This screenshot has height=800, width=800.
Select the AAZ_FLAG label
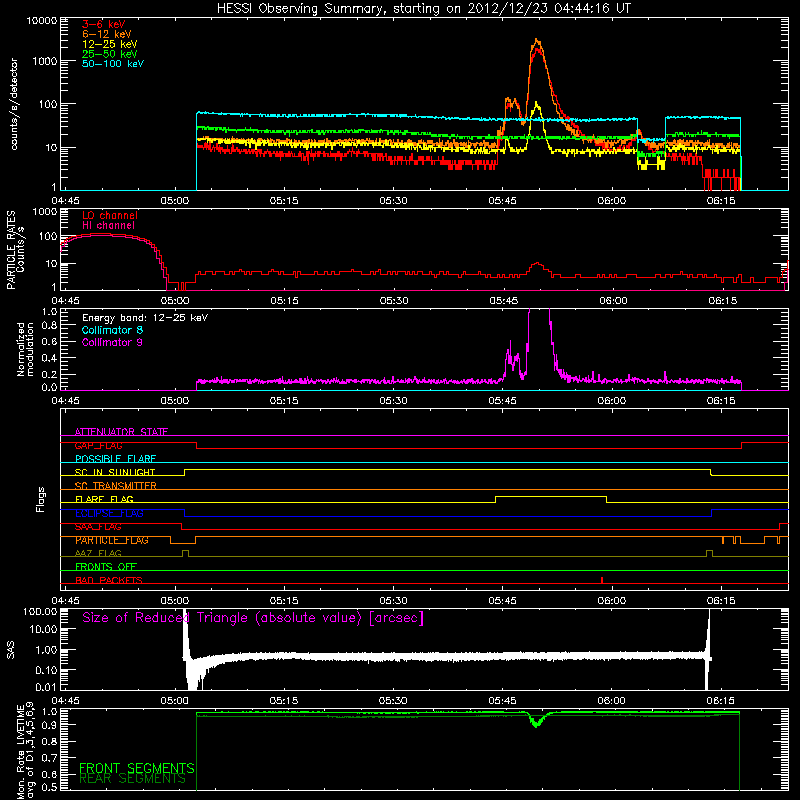pos(98,554)
